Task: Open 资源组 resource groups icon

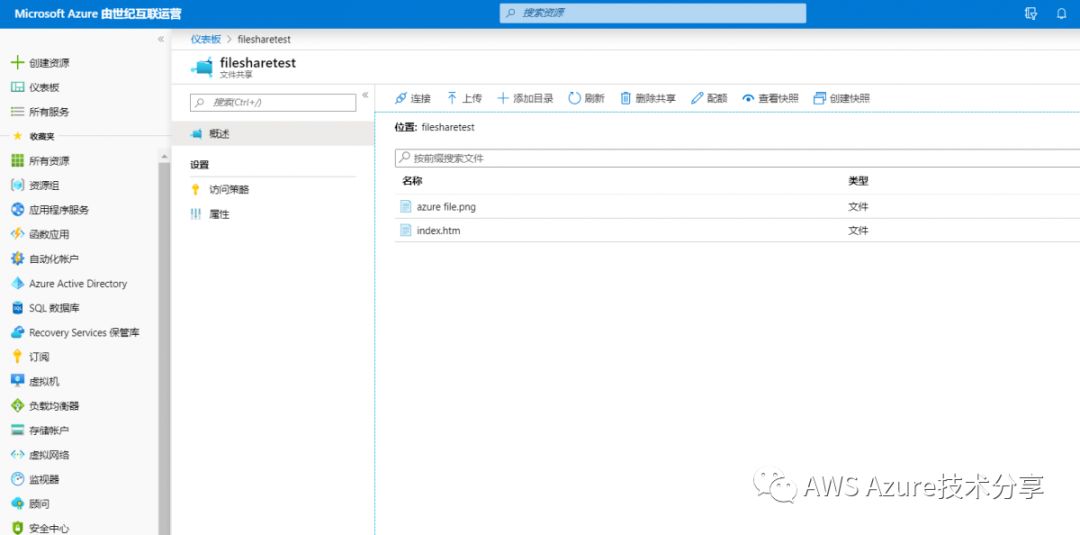Action: point(17,185)
